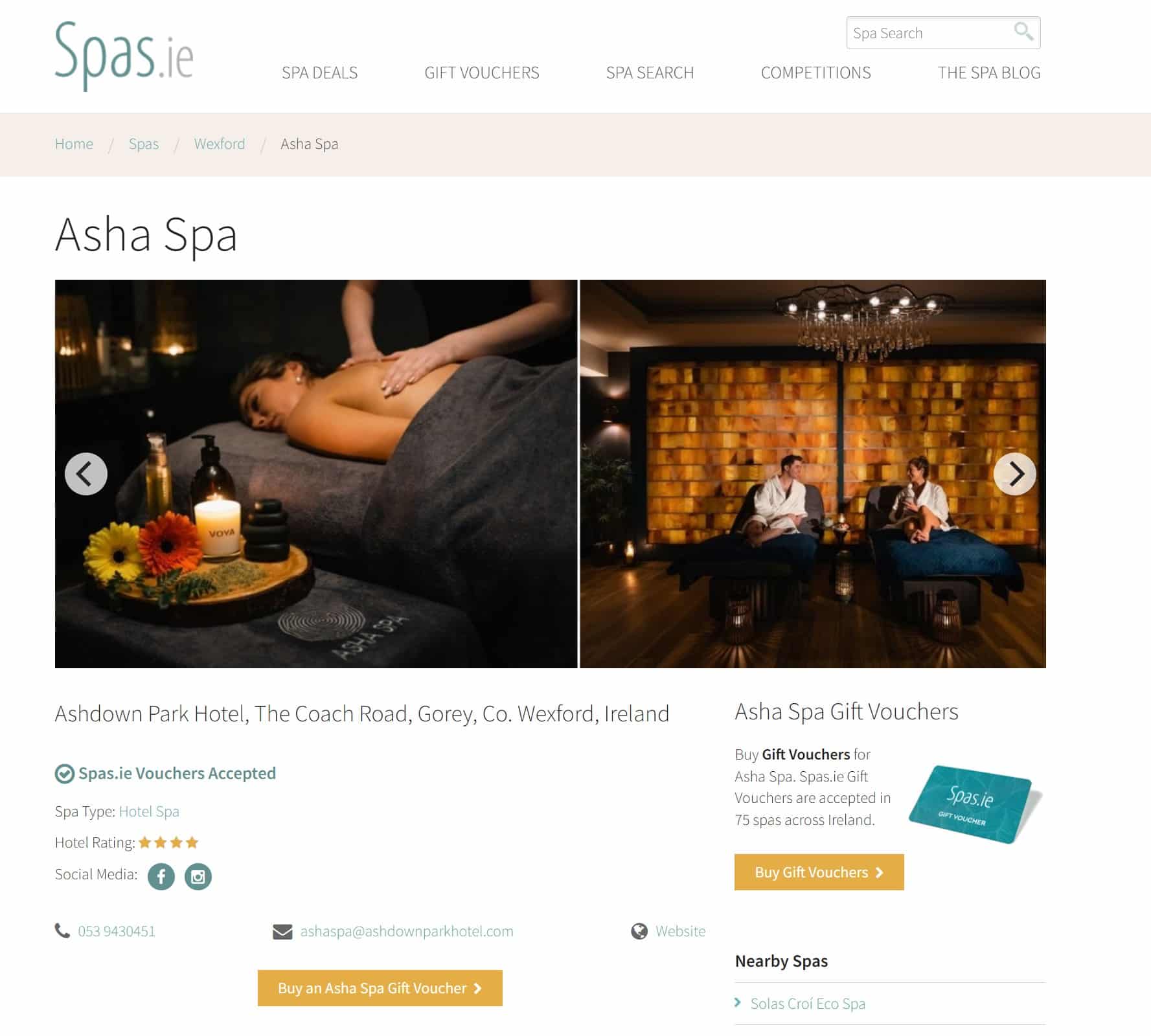Click the email envelope icon
Image resolution: width=1151 pixels, height=1036 pixels.
(x=282, y=932)
